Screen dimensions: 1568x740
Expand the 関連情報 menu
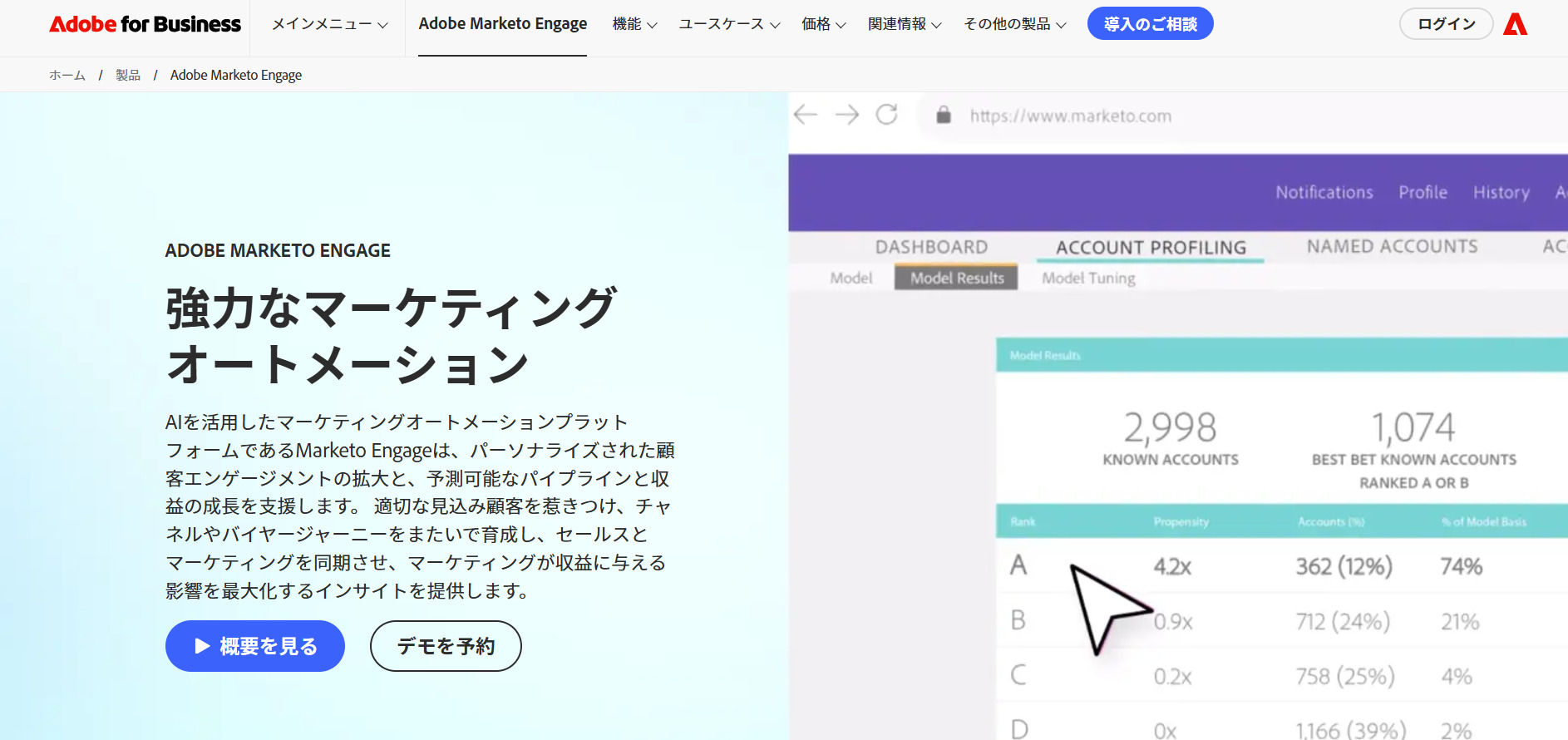pyautogui.click(x=905, y=24)
